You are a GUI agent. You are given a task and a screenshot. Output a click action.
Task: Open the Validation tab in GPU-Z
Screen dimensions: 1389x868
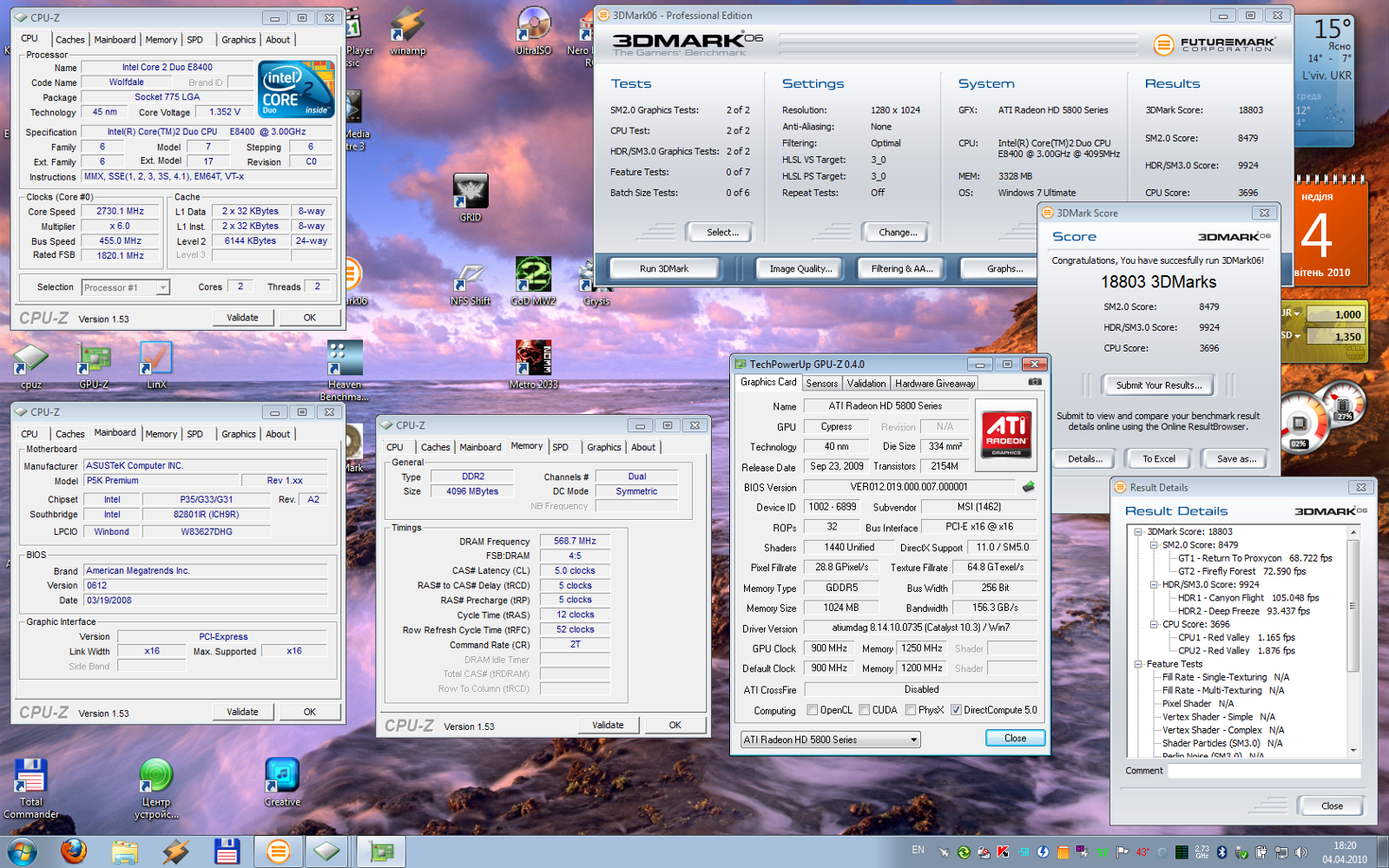pos(866,384)
